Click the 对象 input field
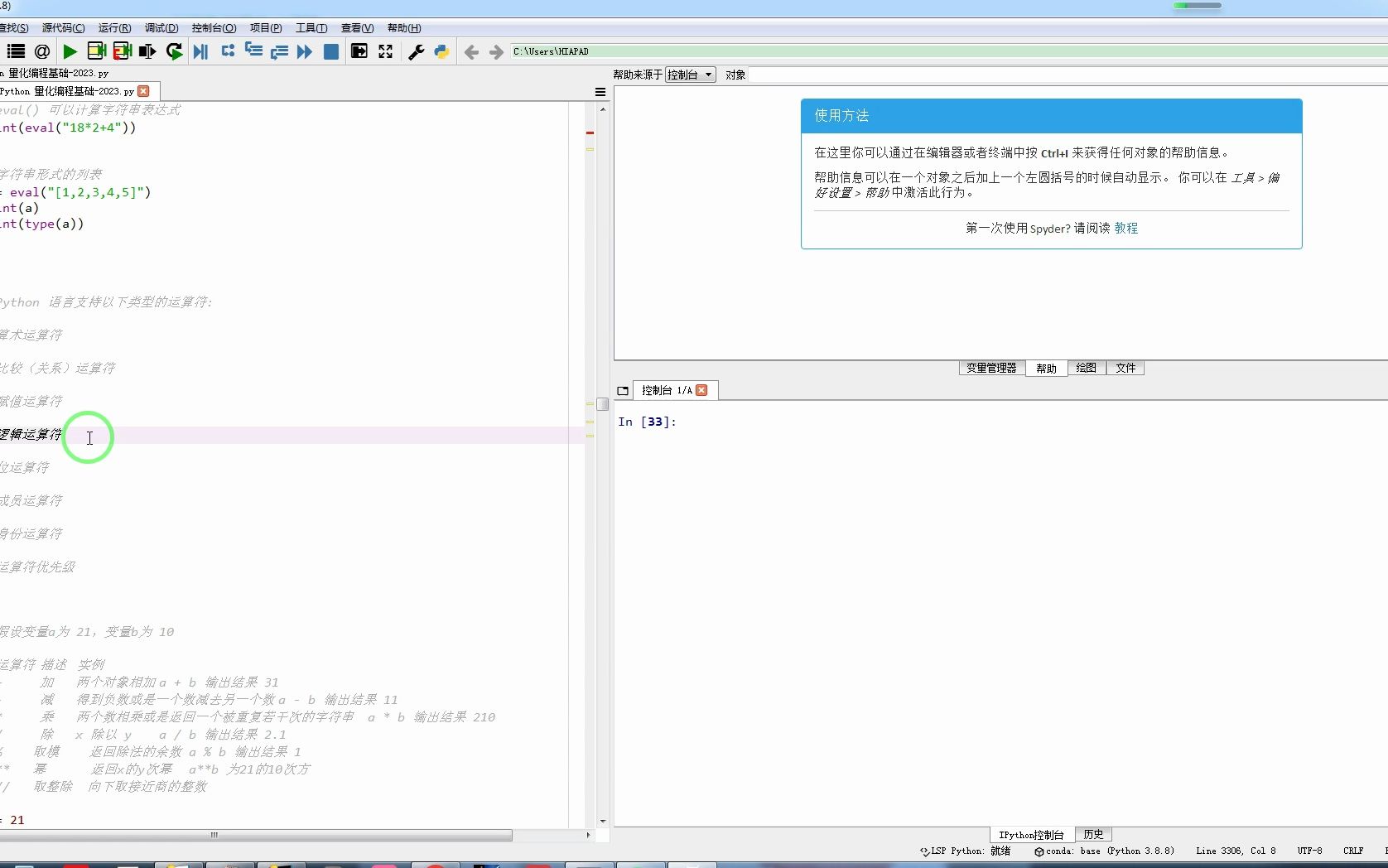The image size is (1388, 868). point(1068,75)
